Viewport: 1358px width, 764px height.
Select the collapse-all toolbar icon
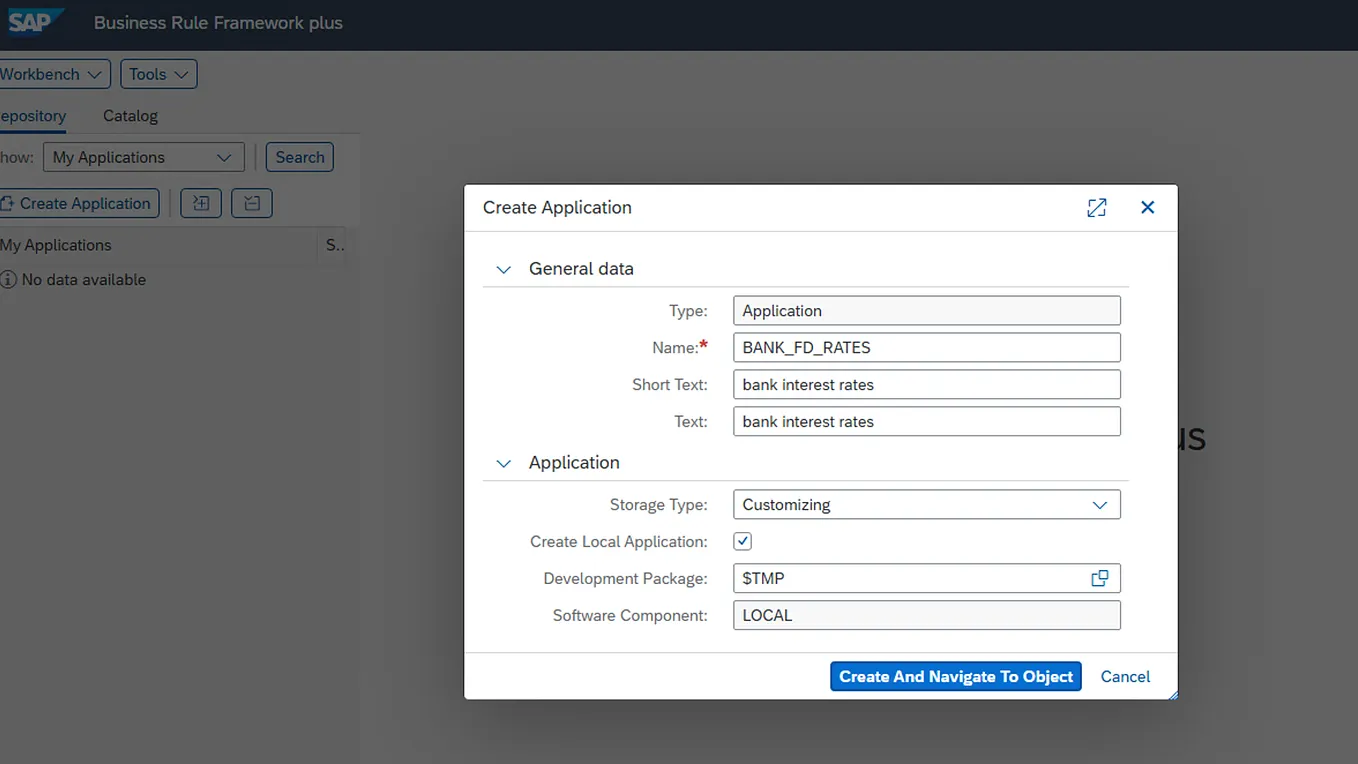click(251, 203)
